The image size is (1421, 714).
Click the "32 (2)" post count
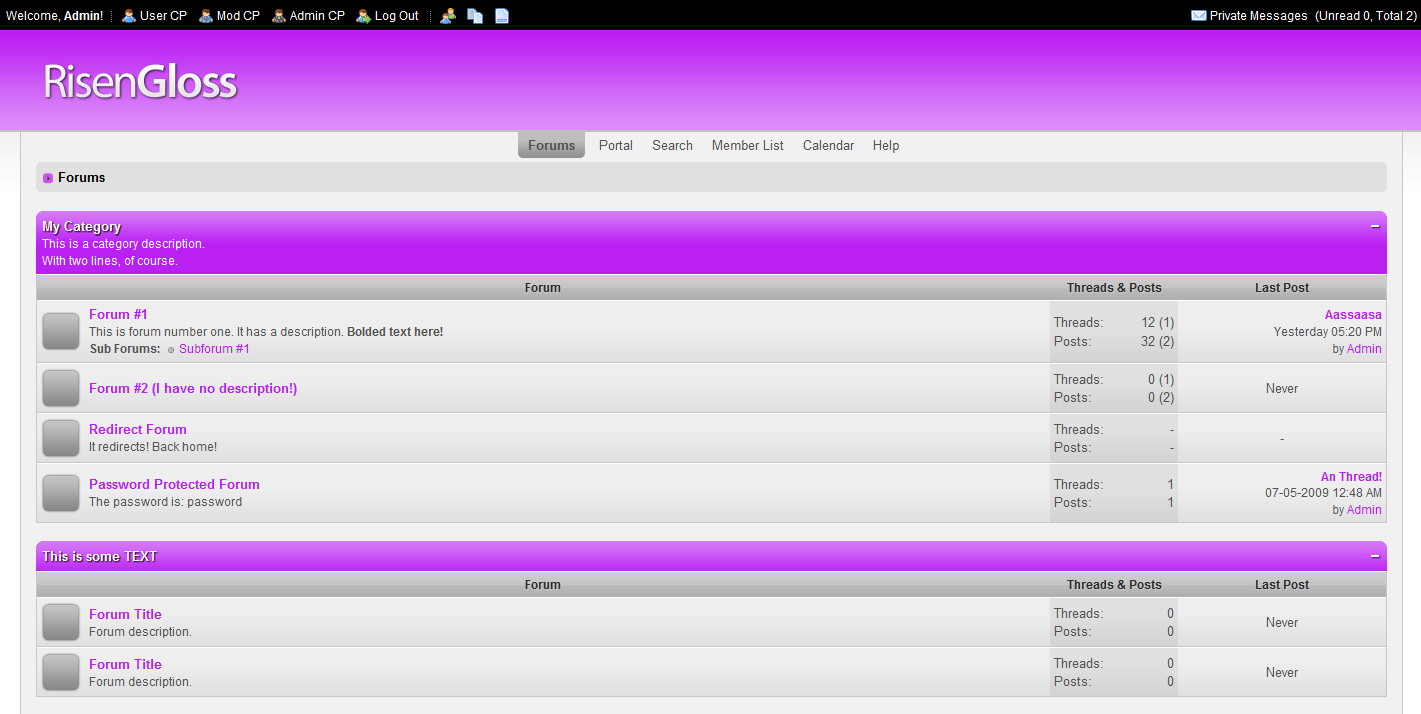(1158, 341)
